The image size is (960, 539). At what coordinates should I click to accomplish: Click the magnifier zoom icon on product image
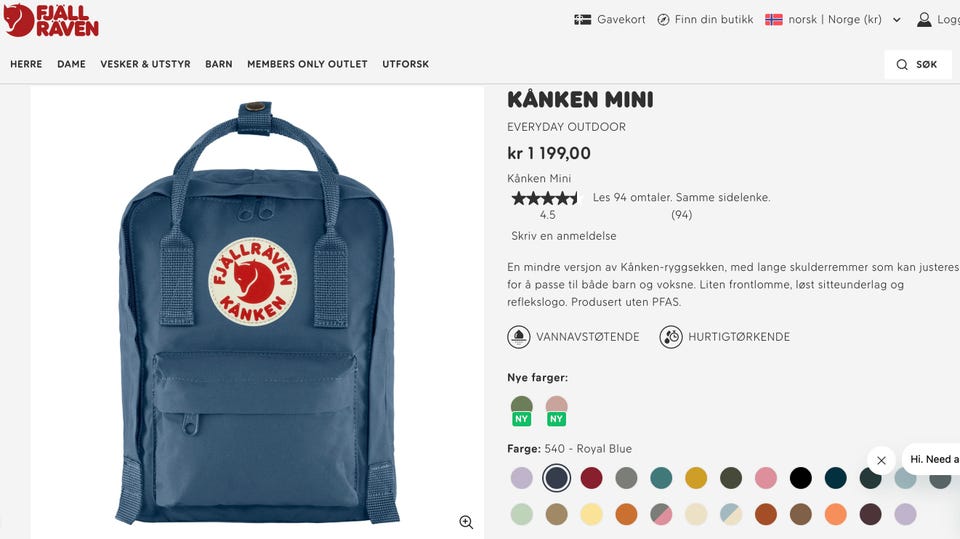tap(466, 521)
